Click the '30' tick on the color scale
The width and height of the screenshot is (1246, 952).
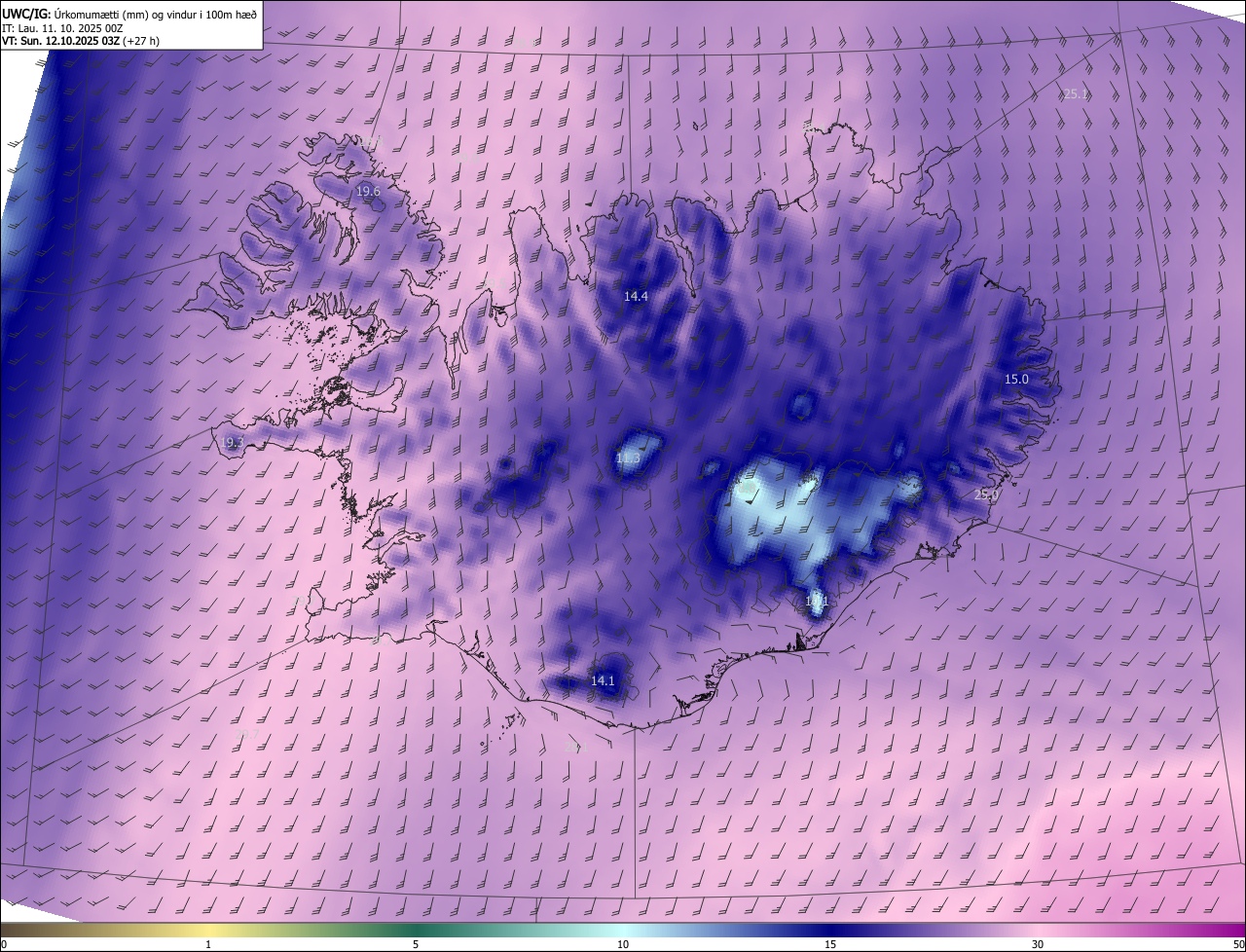(x=1038, y=944)
